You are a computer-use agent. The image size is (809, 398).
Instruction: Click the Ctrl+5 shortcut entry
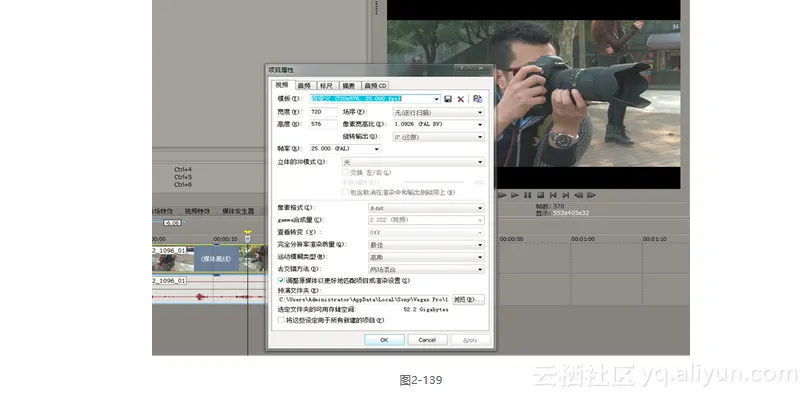coord(183,177)
